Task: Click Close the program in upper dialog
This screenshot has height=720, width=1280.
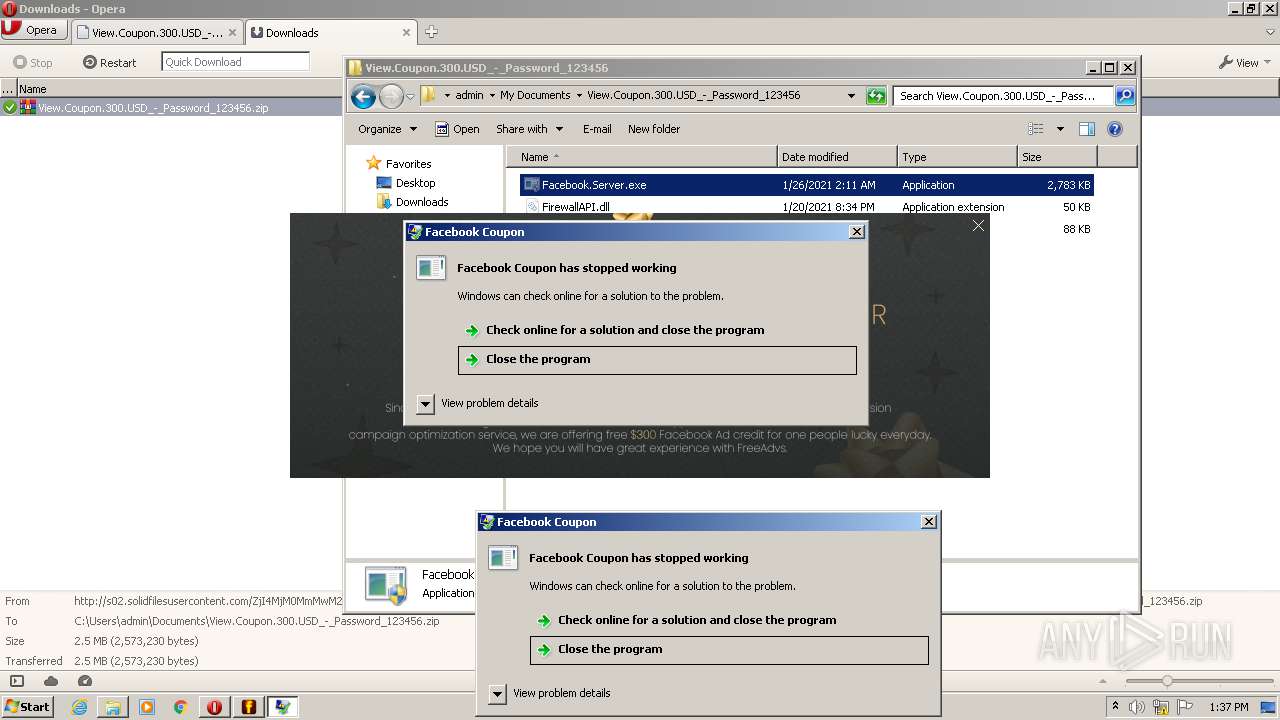Action: tap(657, 360)
